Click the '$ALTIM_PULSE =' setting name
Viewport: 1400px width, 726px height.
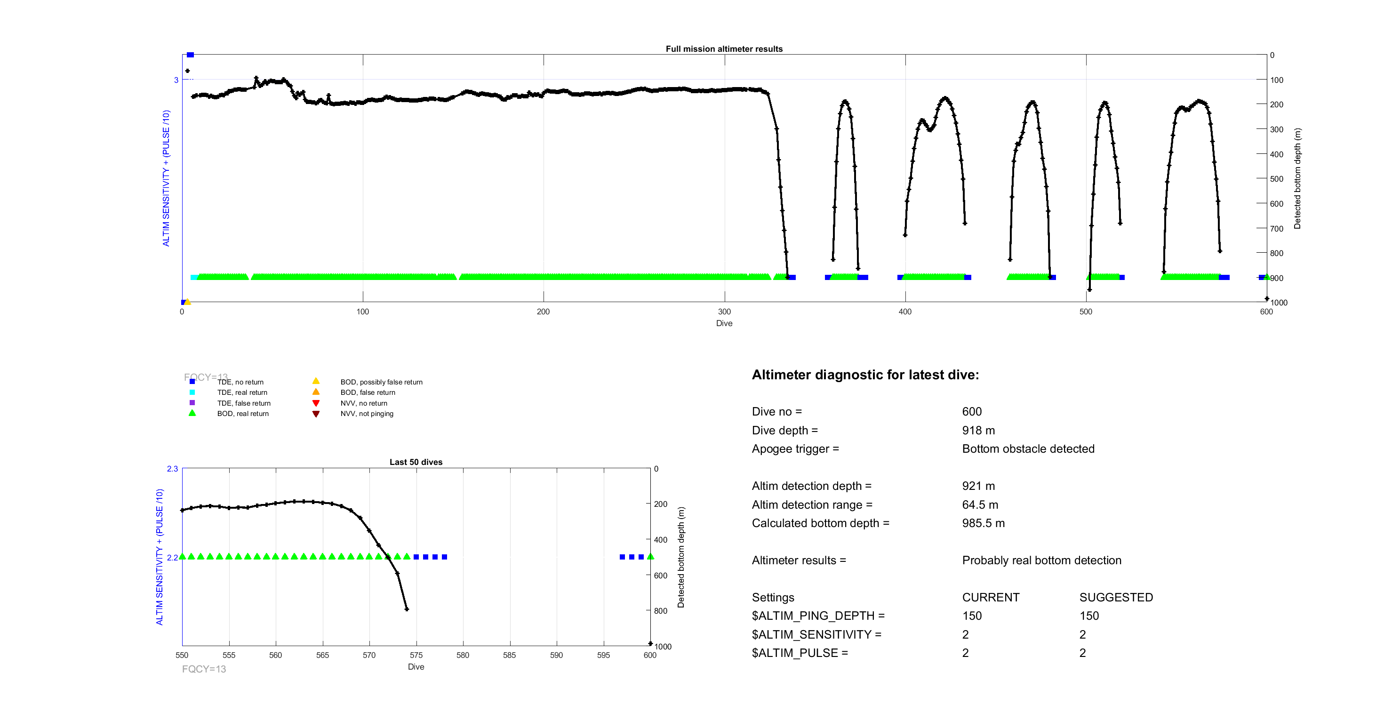coord(800,654)
